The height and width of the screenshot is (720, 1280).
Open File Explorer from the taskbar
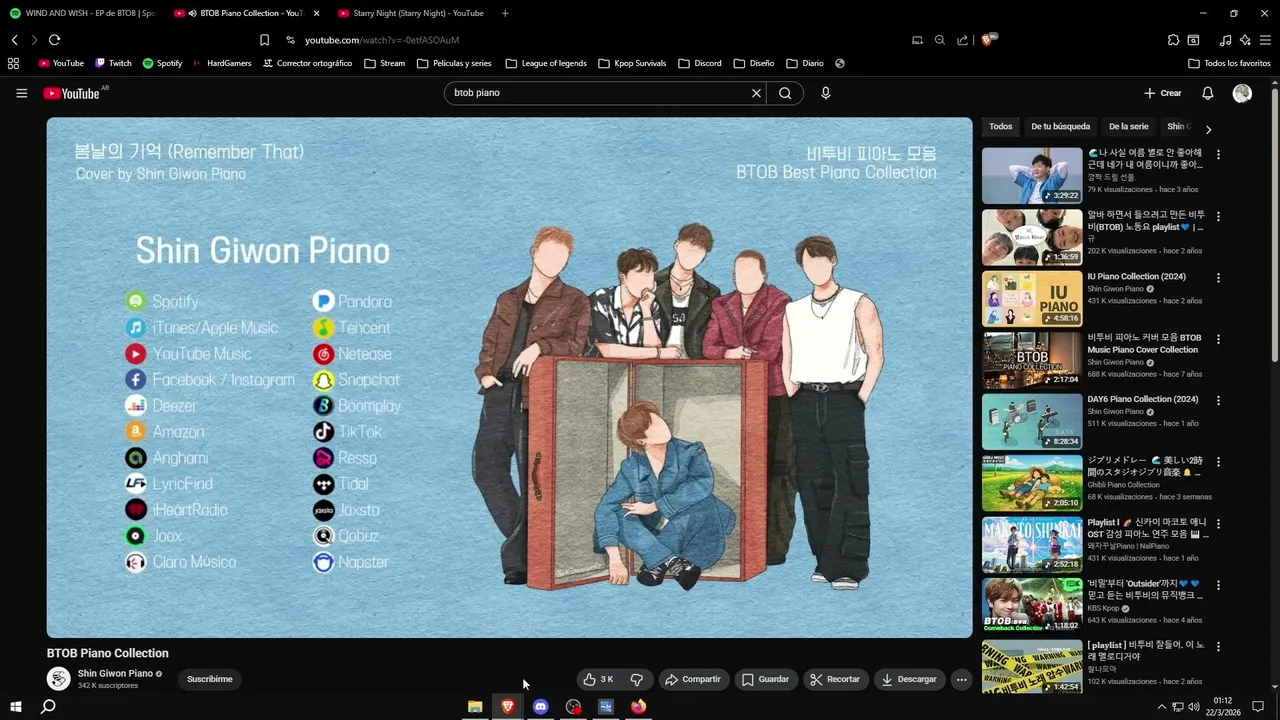point(475,707)
